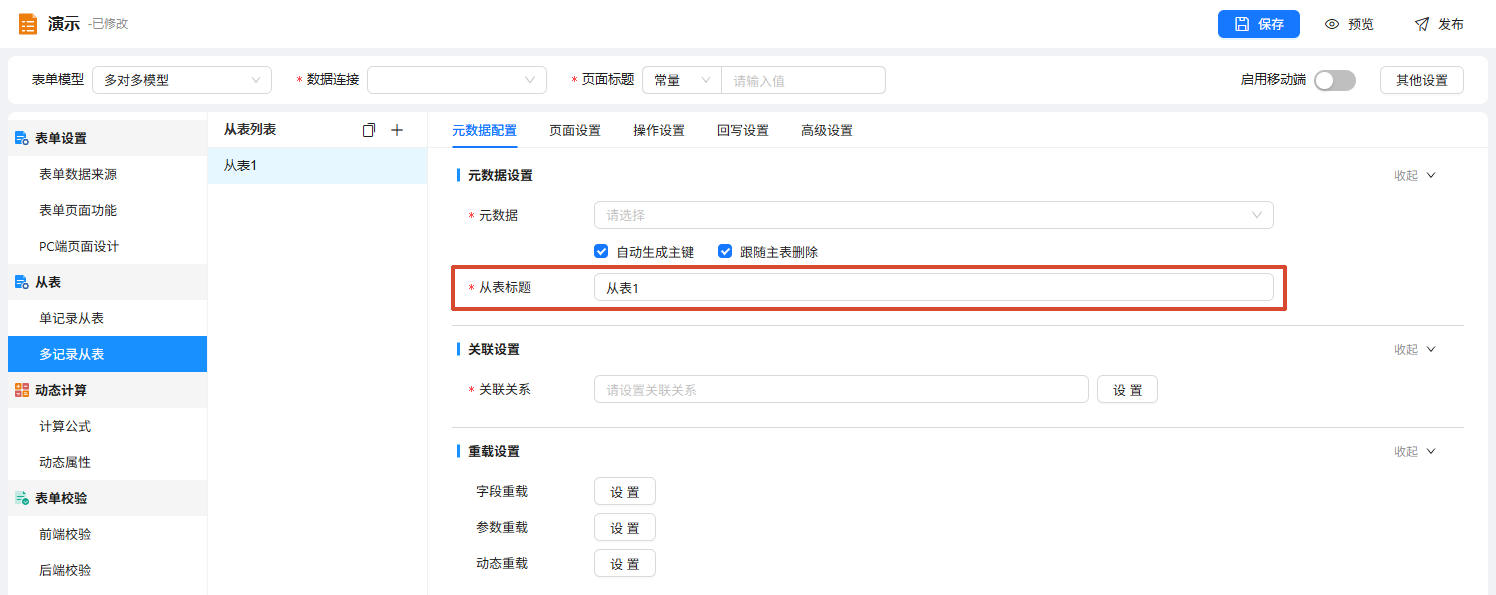
Task: Click 设置 button for 动态重载
Action: [x=625, y=563]
